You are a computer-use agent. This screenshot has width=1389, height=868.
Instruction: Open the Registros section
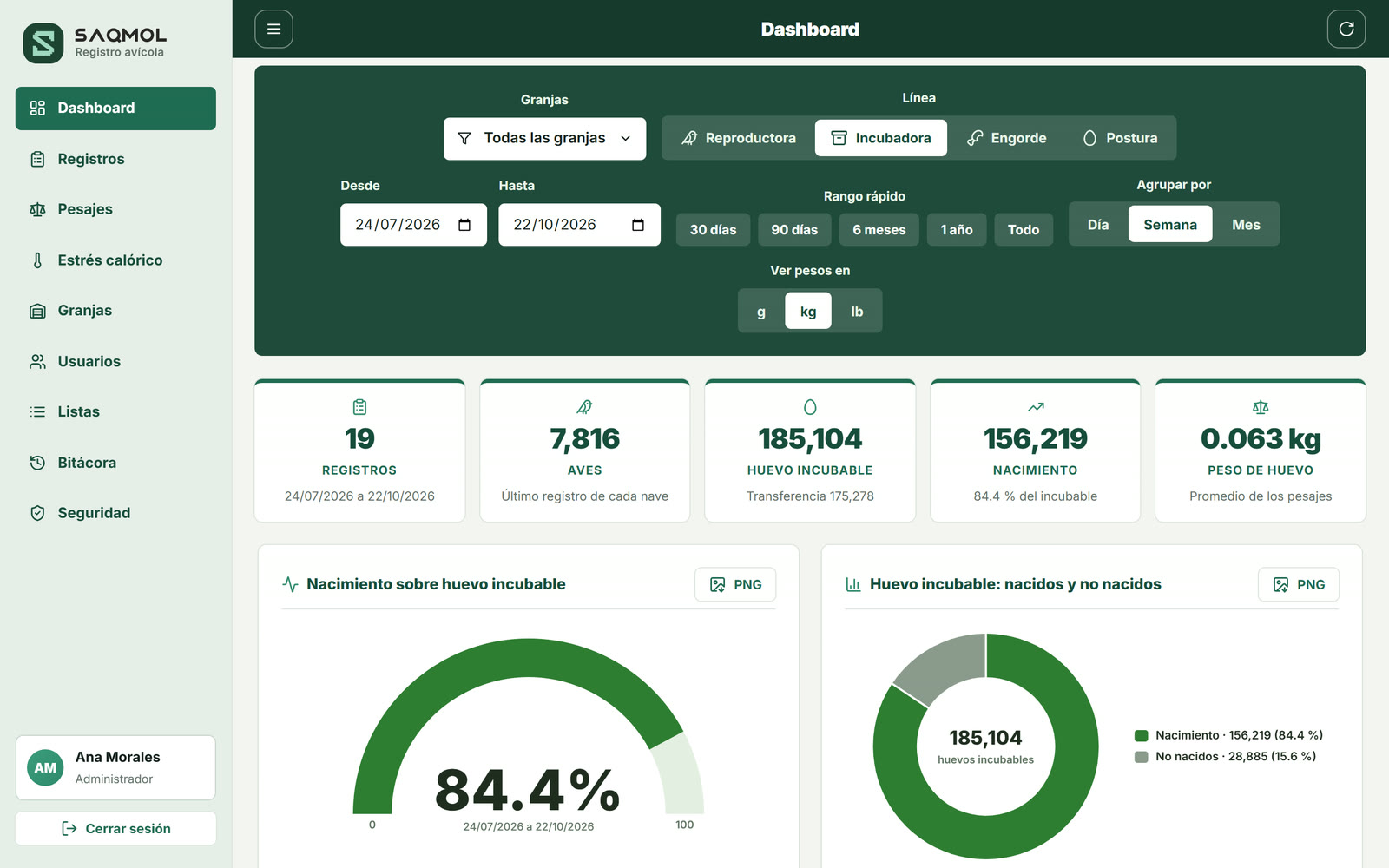click(x=115, y=159)
